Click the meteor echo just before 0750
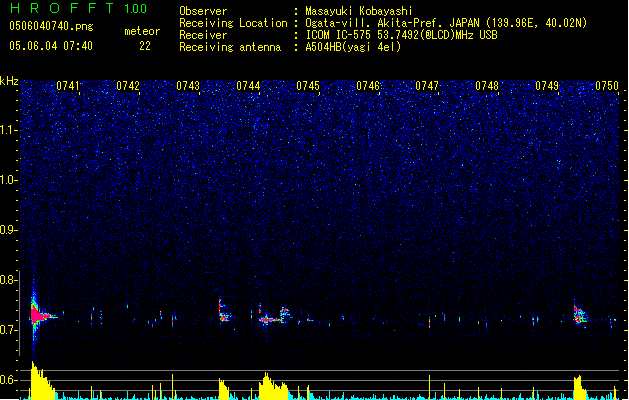The width and height of the screenshot is (629, 400). pyautogui.click(x=580, y=314)
